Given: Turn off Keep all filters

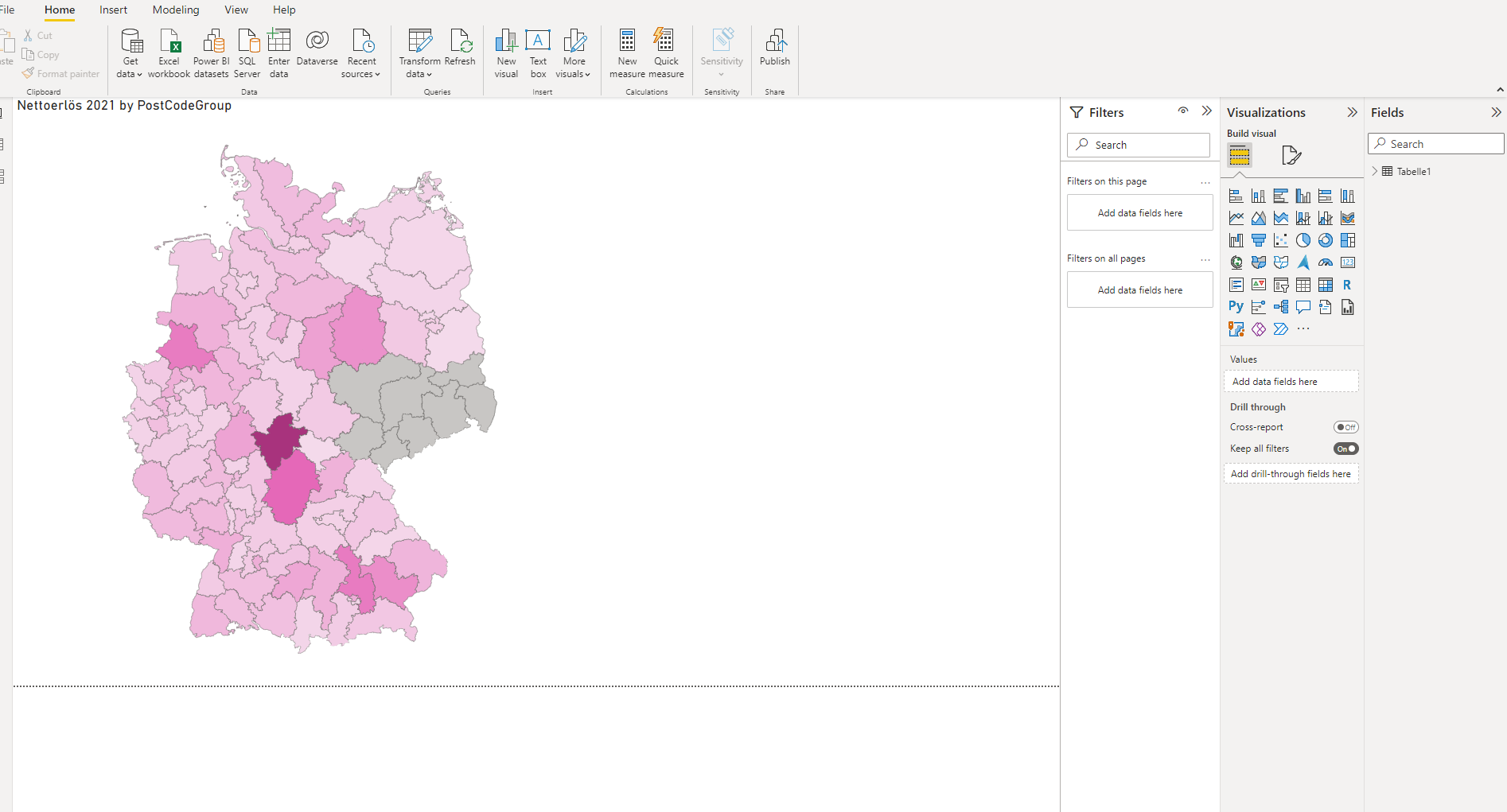Looking at the screenshot, I should (1345, 449).
